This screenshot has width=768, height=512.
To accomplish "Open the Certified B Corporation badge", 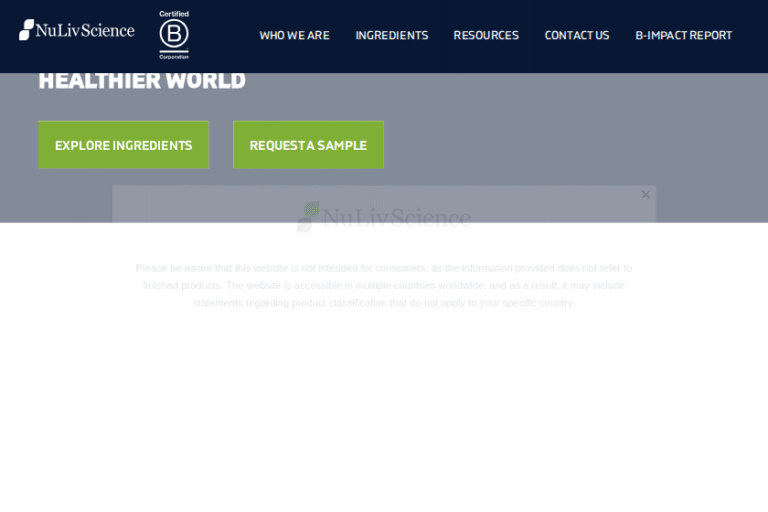I will 174,35.
